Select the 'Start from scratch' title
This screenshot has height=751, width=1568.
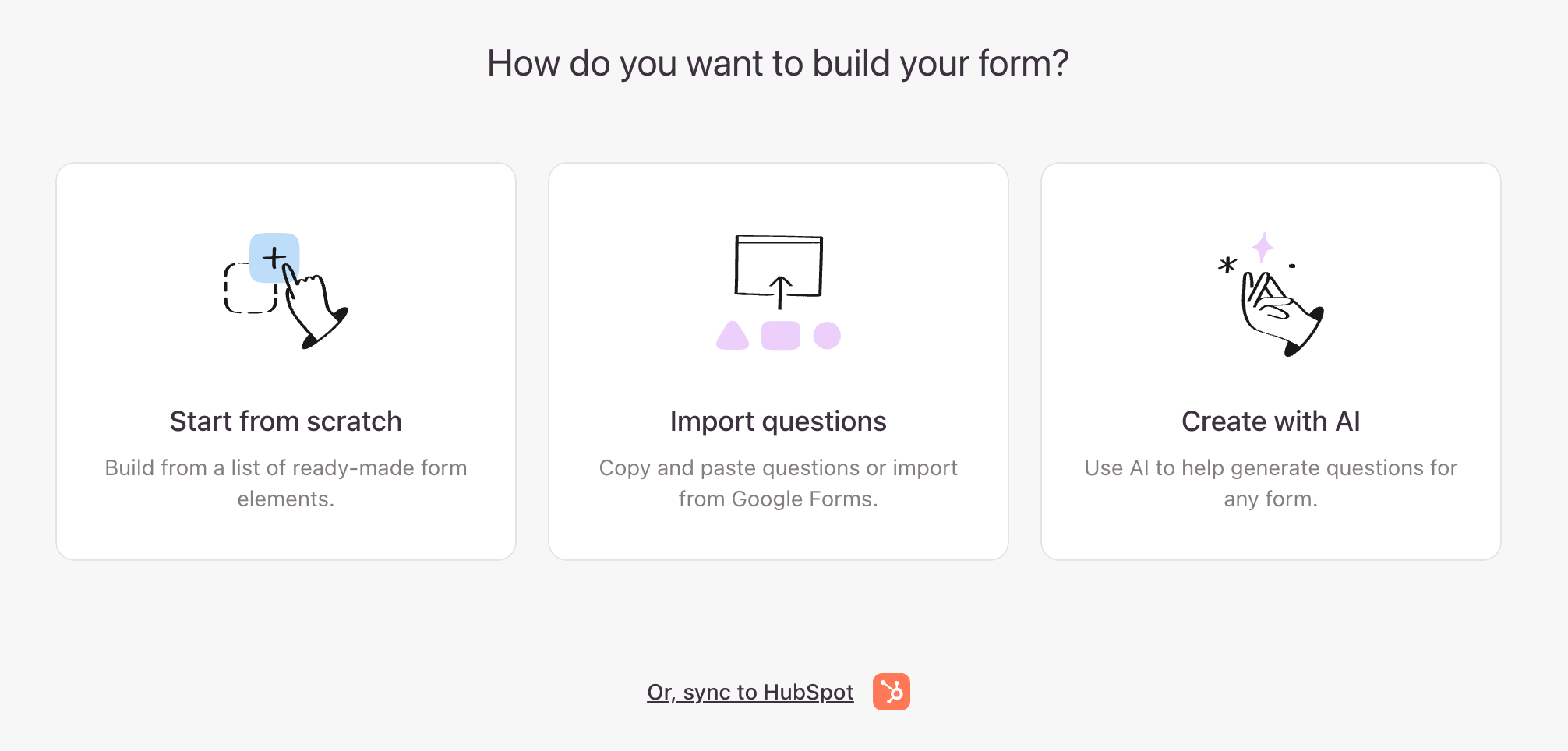tap(286, 421)
